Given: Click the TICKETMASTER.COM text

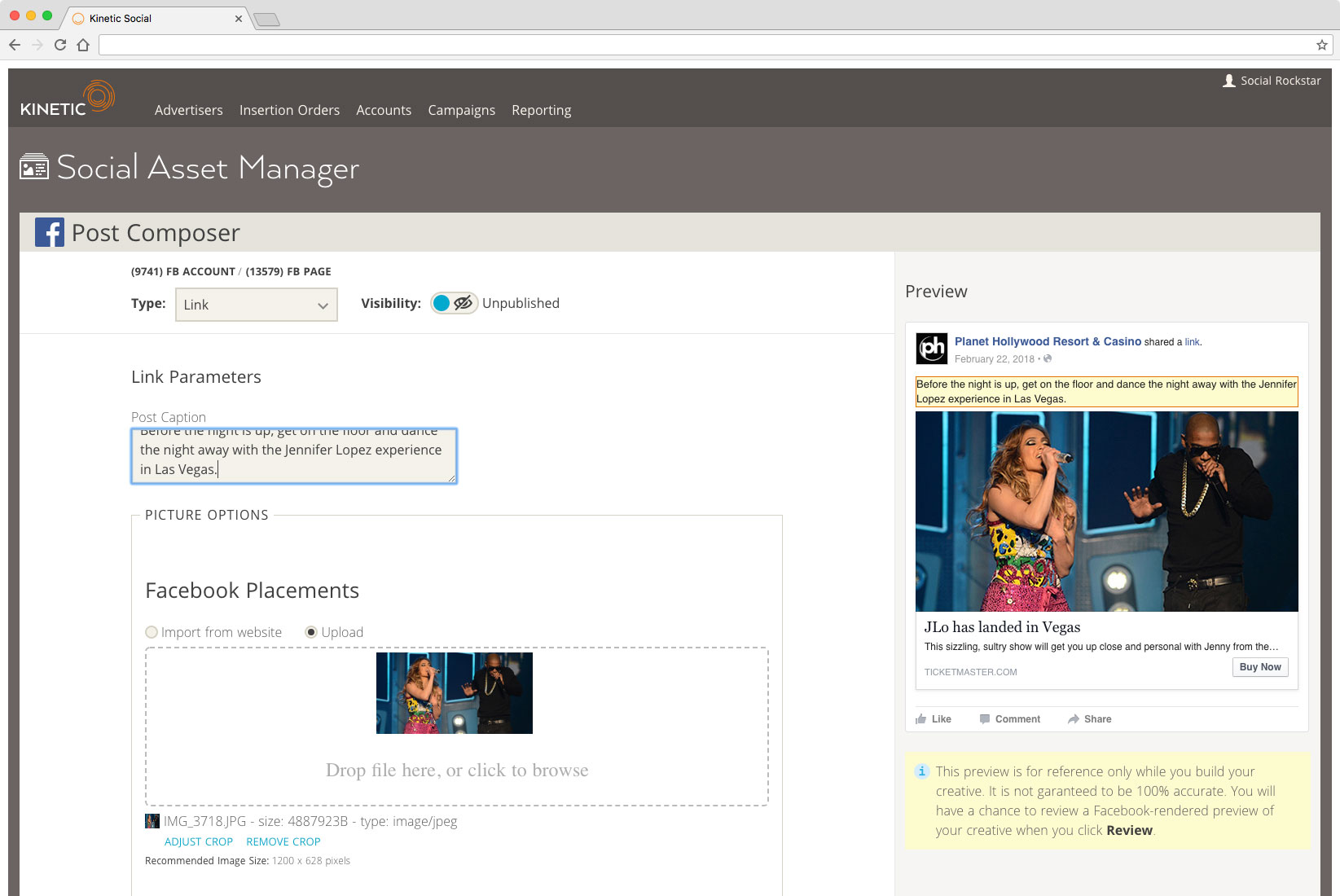Looking at the screenshot, I should [x=971, y=672].
